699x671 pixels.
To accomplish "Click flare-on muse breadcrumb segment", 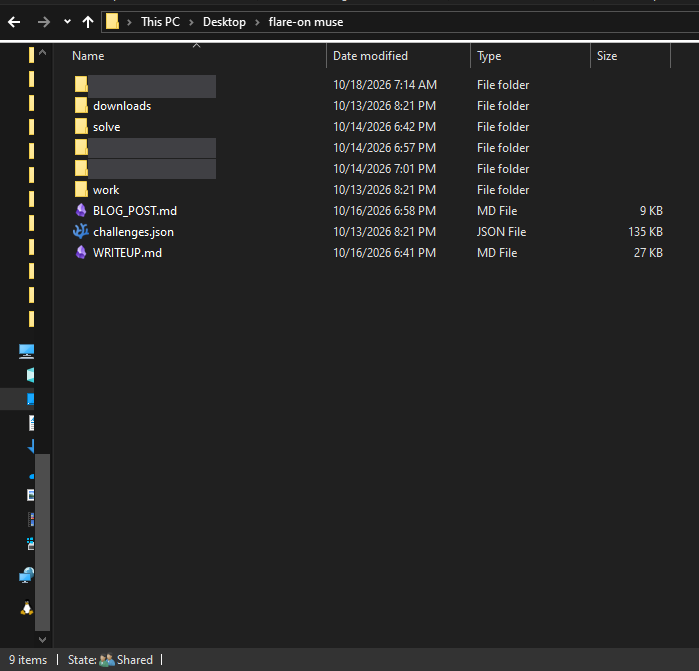I will click(306, 22).
